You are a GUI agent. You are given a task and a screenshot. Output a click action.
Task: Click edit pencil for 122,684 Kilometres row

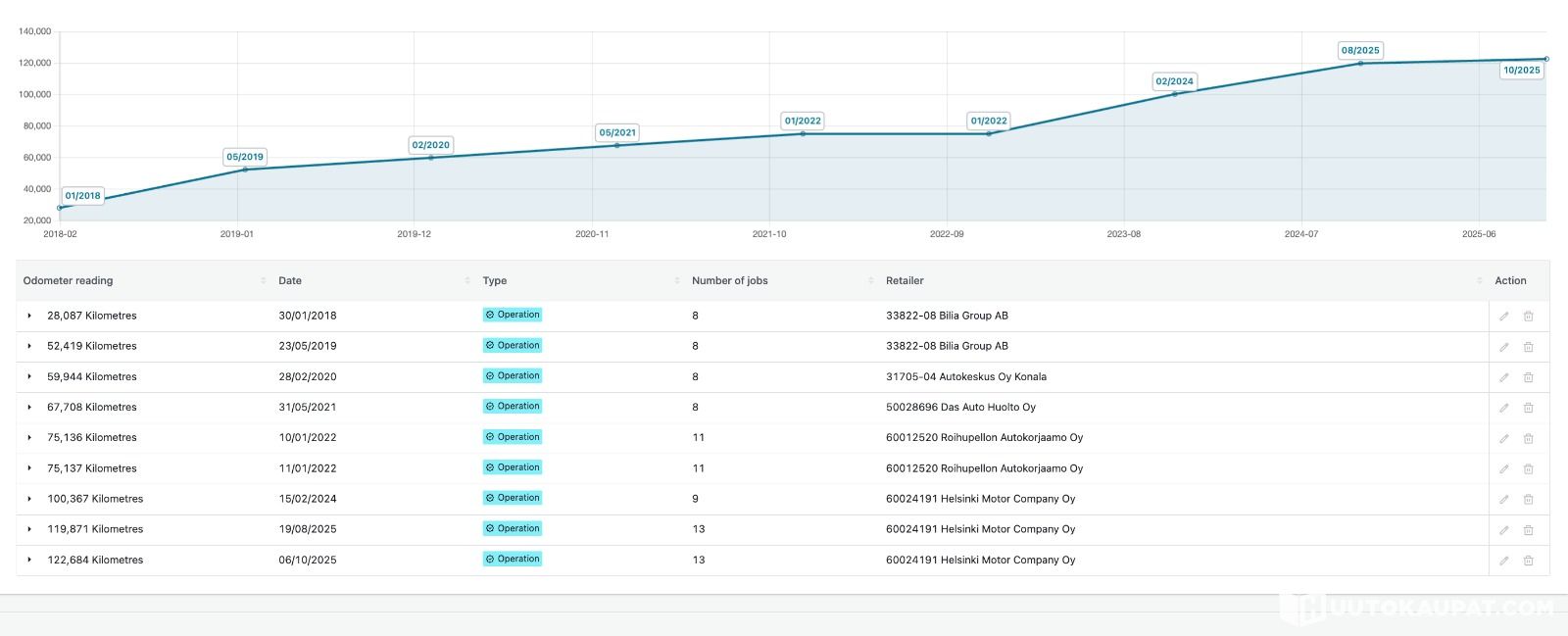point(1503,561)
